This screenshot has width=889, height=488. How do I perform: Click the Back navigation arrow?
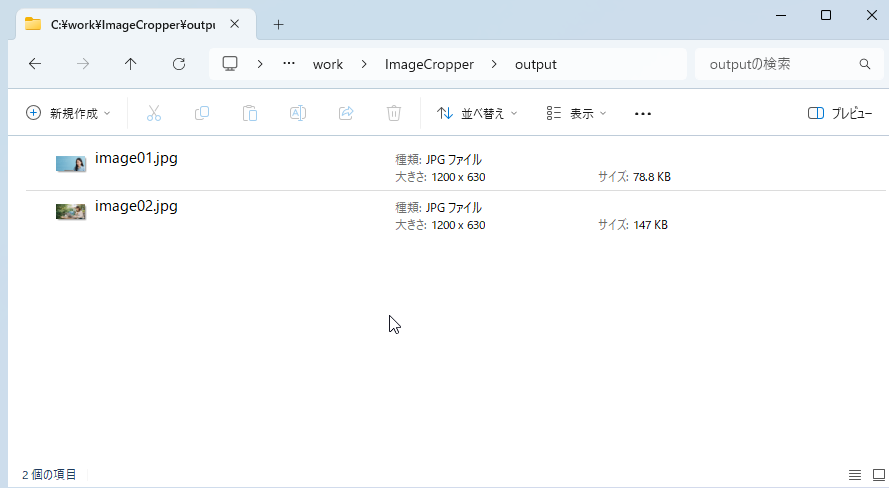point(35,64)
